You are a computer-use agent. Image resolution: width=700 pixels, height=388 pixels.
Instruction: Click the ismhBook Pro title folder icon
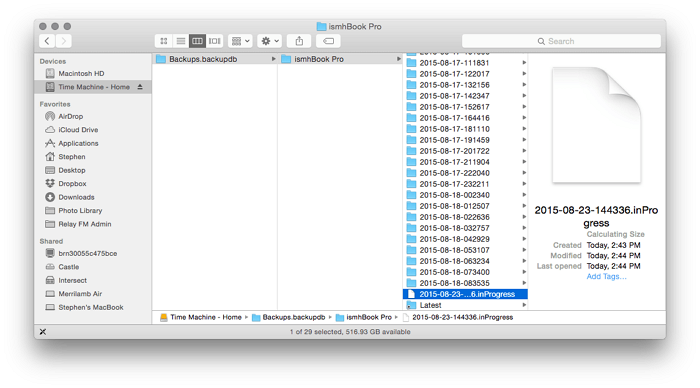(321, 26)
